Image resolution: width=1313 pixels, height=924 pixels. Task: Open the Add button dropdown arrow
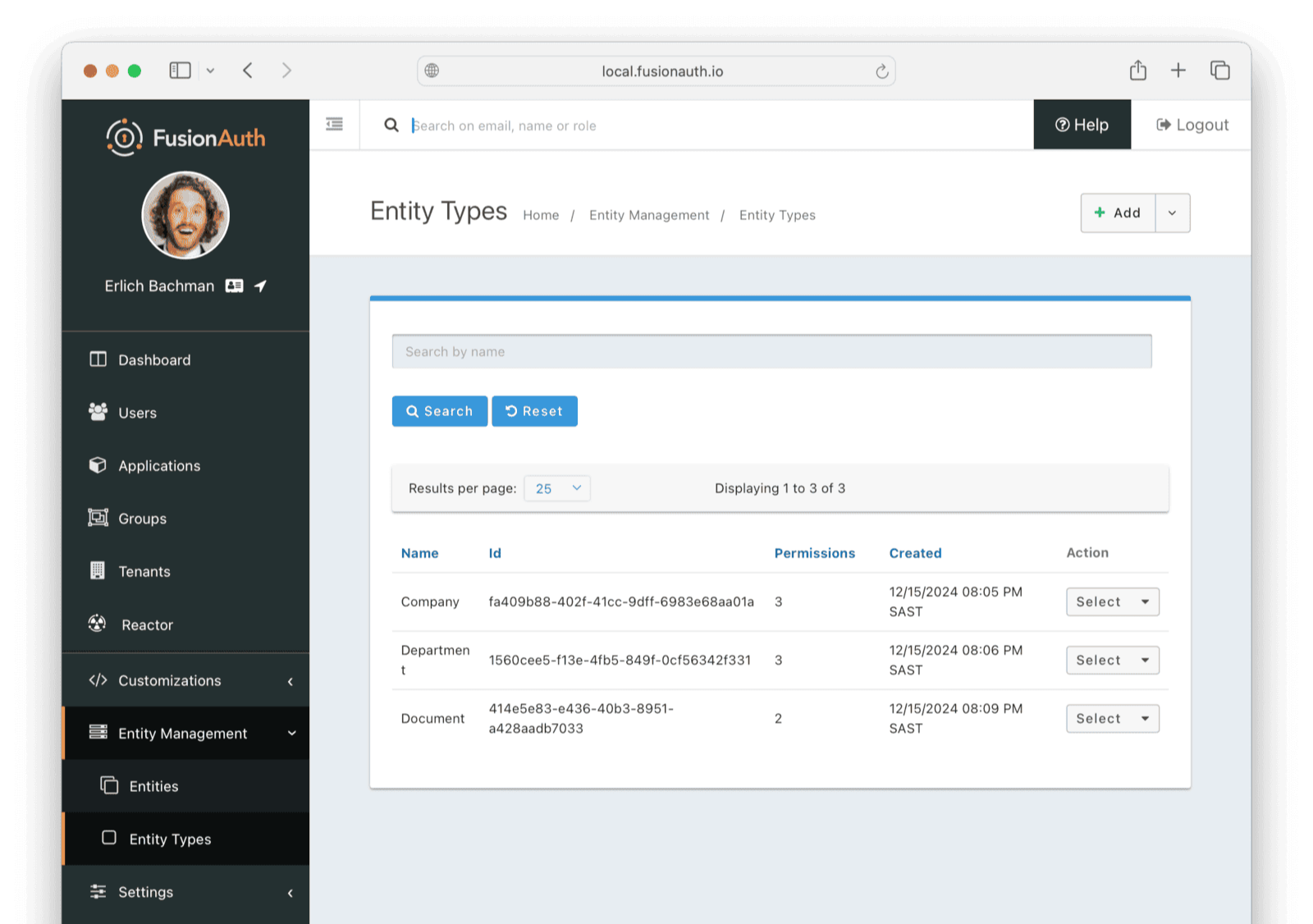(x=1172, y=213)
